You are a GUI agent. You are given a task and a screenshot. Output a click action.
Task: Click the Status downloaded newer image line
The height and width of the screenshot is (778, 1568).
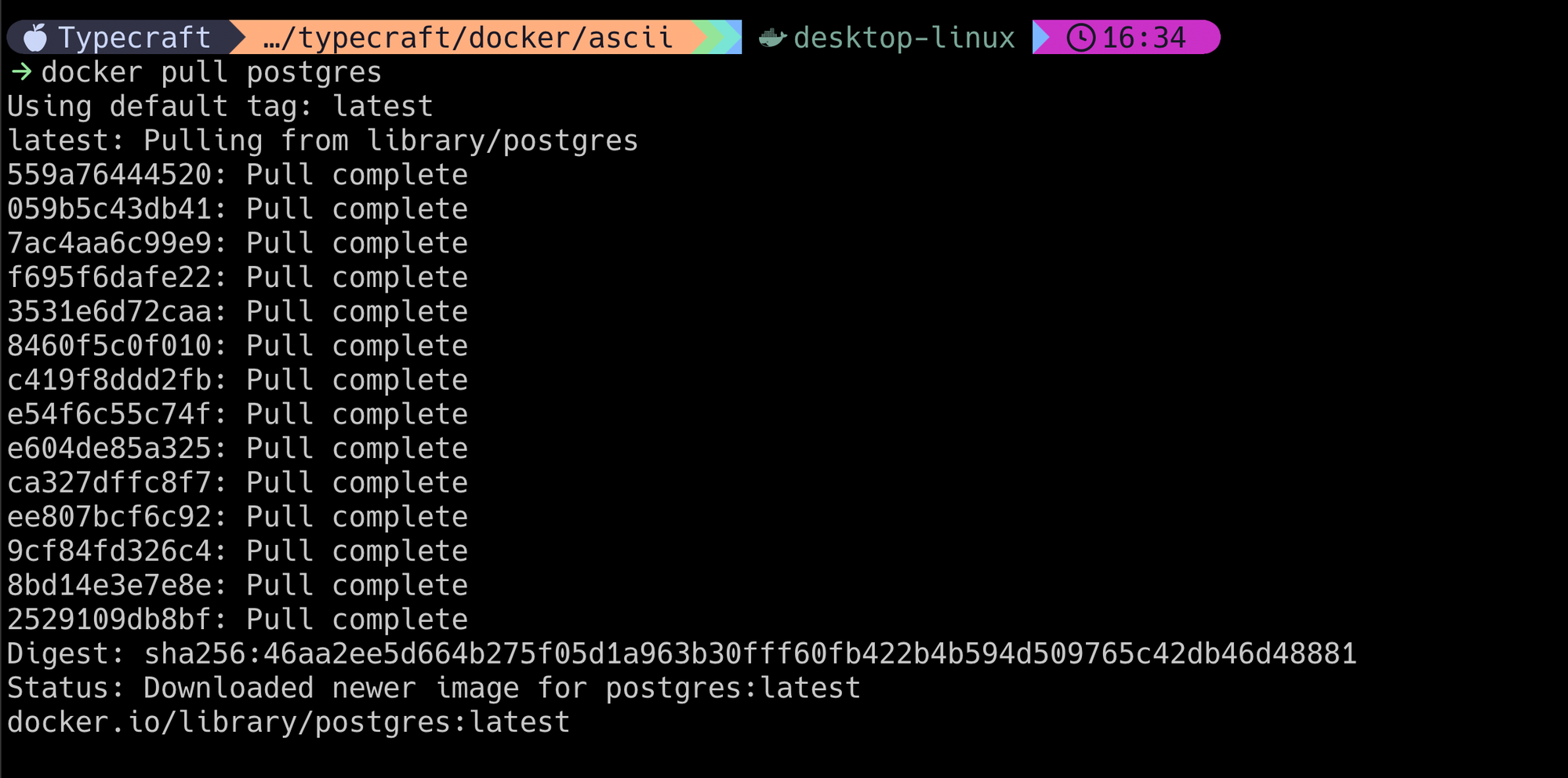tap(434, 688)
